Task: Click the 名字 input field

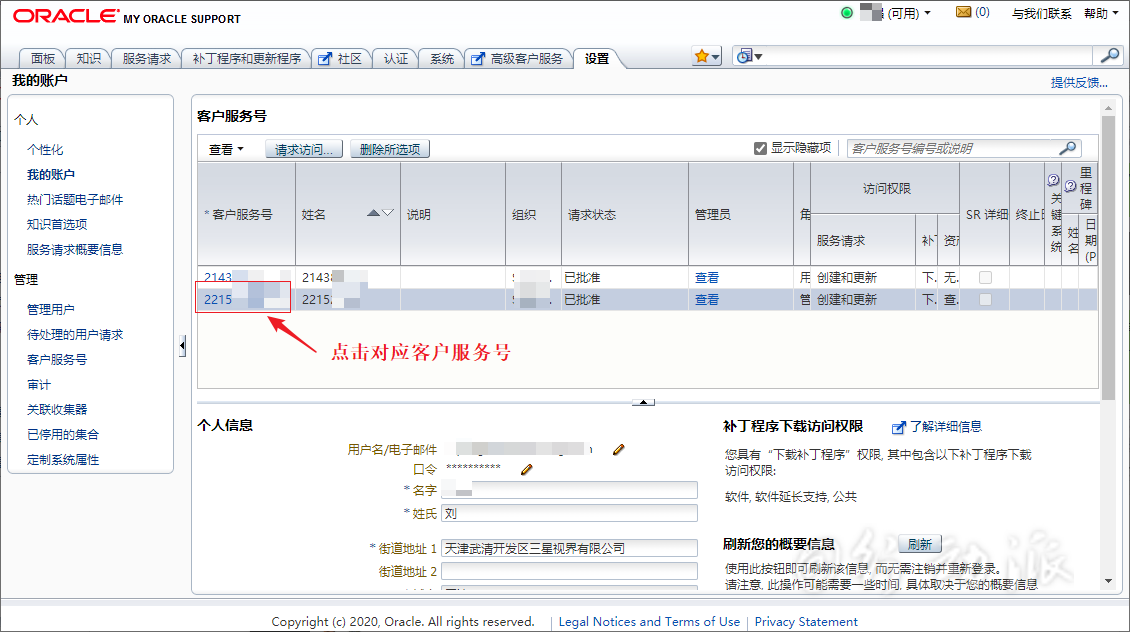Action: point(569,490)
